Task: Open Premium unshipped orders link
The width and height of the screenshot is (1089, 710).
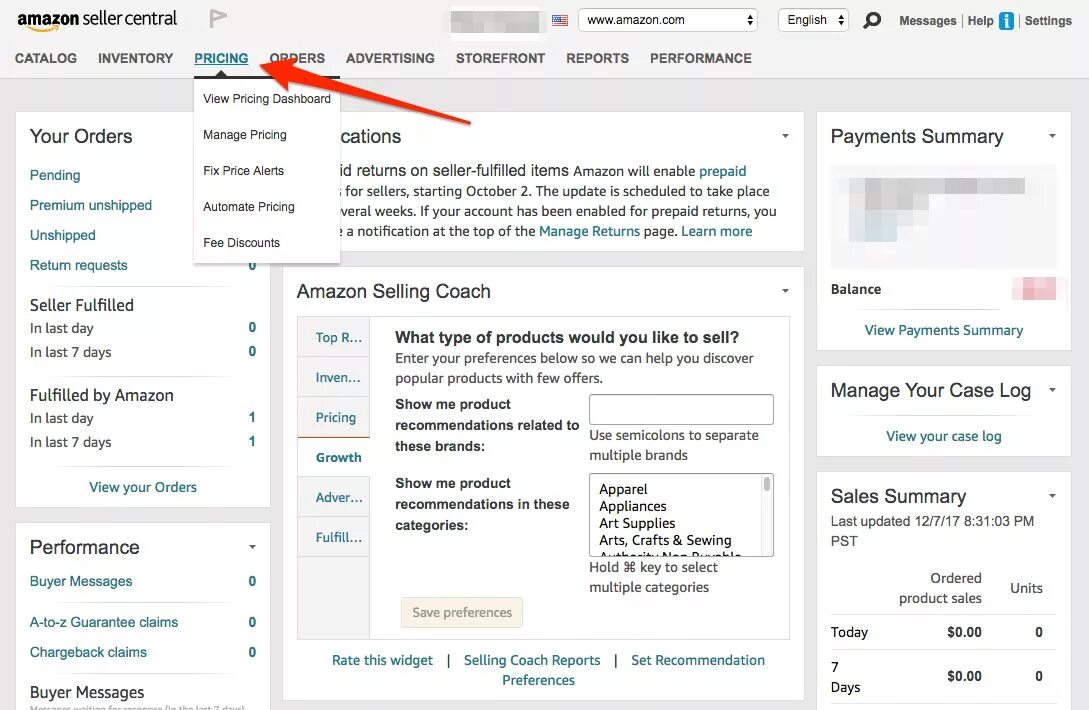Action: click(x=90, y=205)
